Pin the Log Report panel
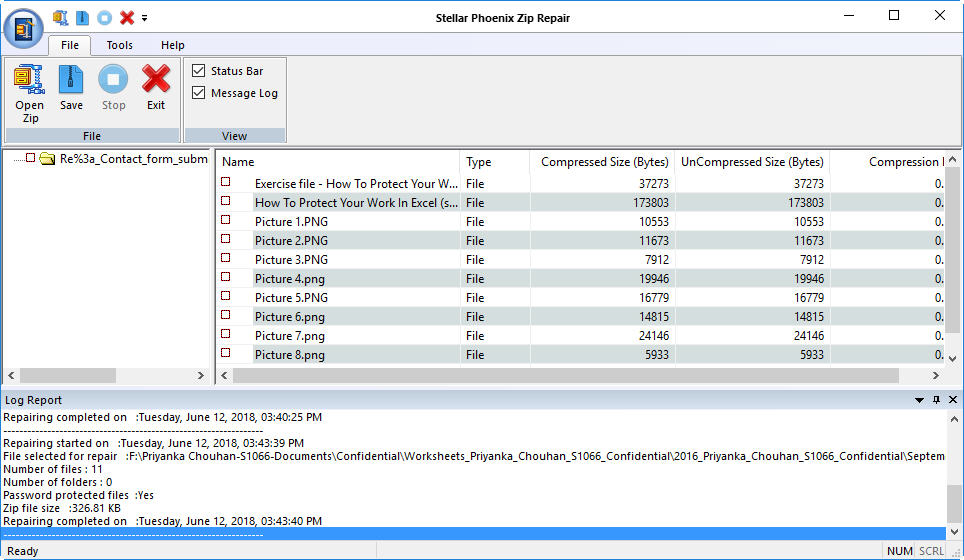Viewport: 964px width, 560px height. pos(936,400)
